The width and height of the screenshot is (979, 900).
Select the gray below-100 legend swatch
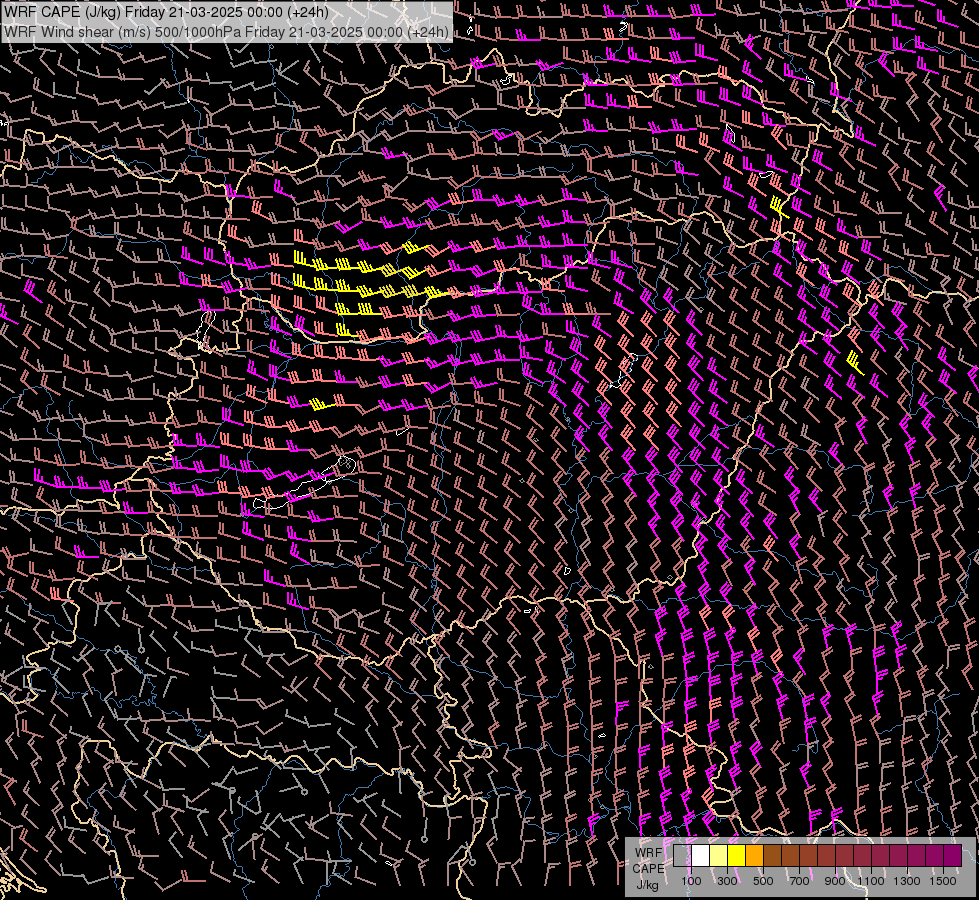(682, 855)
